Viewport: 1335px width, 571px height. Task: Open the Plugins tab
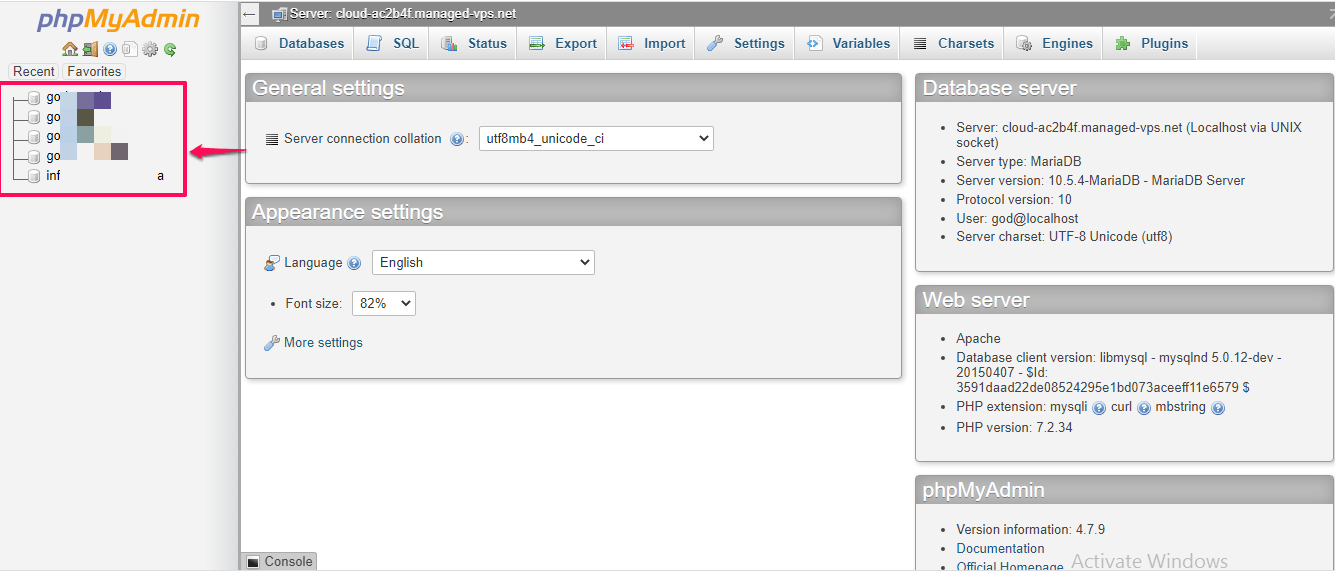click(x=1151, y=43)
